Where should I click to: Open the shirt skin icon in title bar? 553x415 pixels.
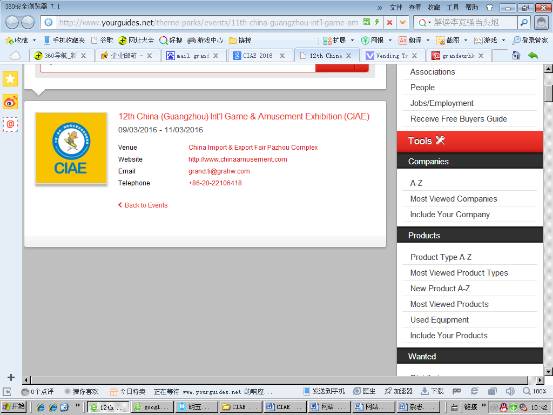point(489,7)
